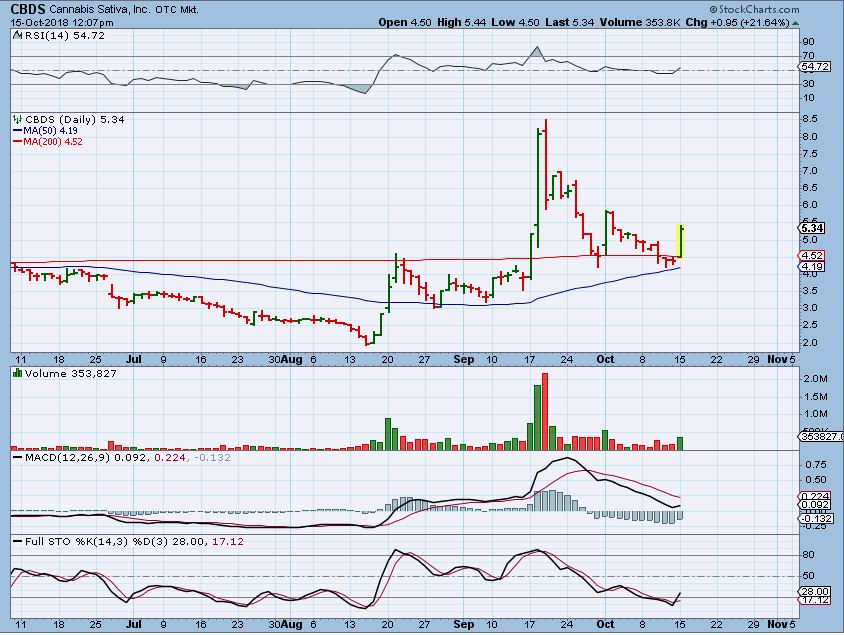Click the MACD(12,26,9) legend line icon
The image size is (844, 635).
tap(16, 457)
